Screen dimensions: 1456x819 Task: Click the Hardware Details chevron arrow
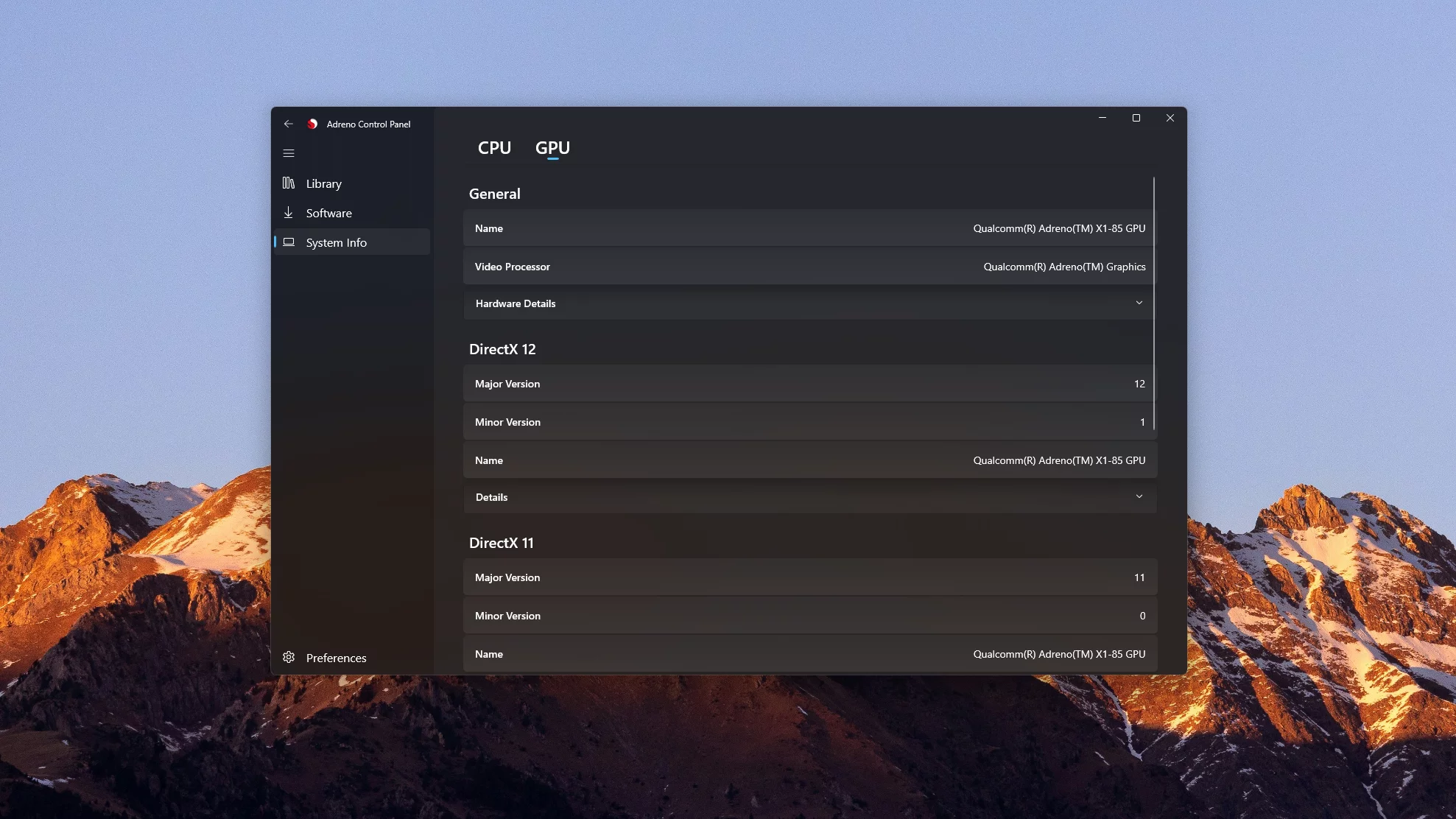1139,303
